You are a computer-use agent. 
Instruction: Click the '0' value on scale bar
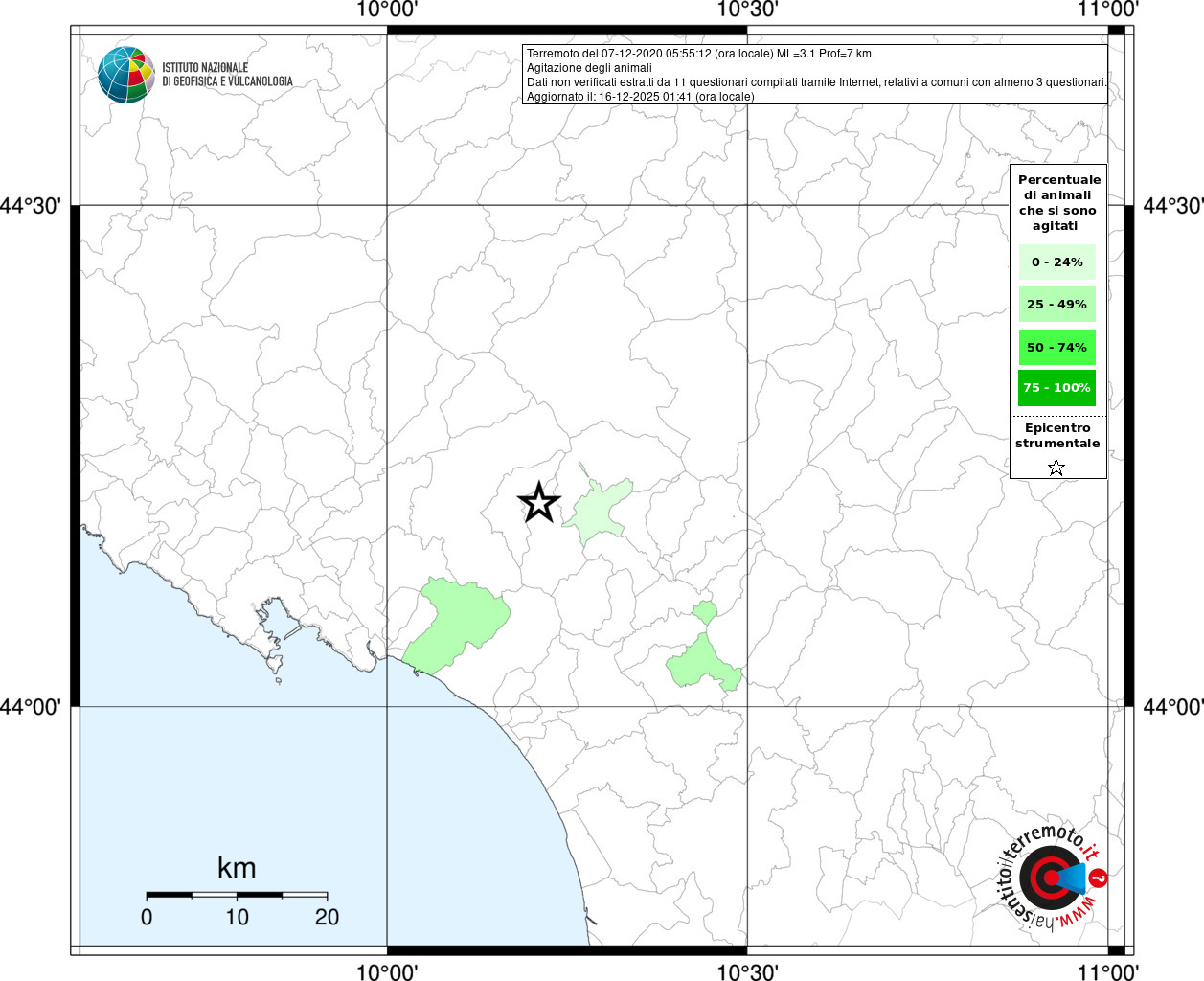pyautogui.click(x=147, y=918)
